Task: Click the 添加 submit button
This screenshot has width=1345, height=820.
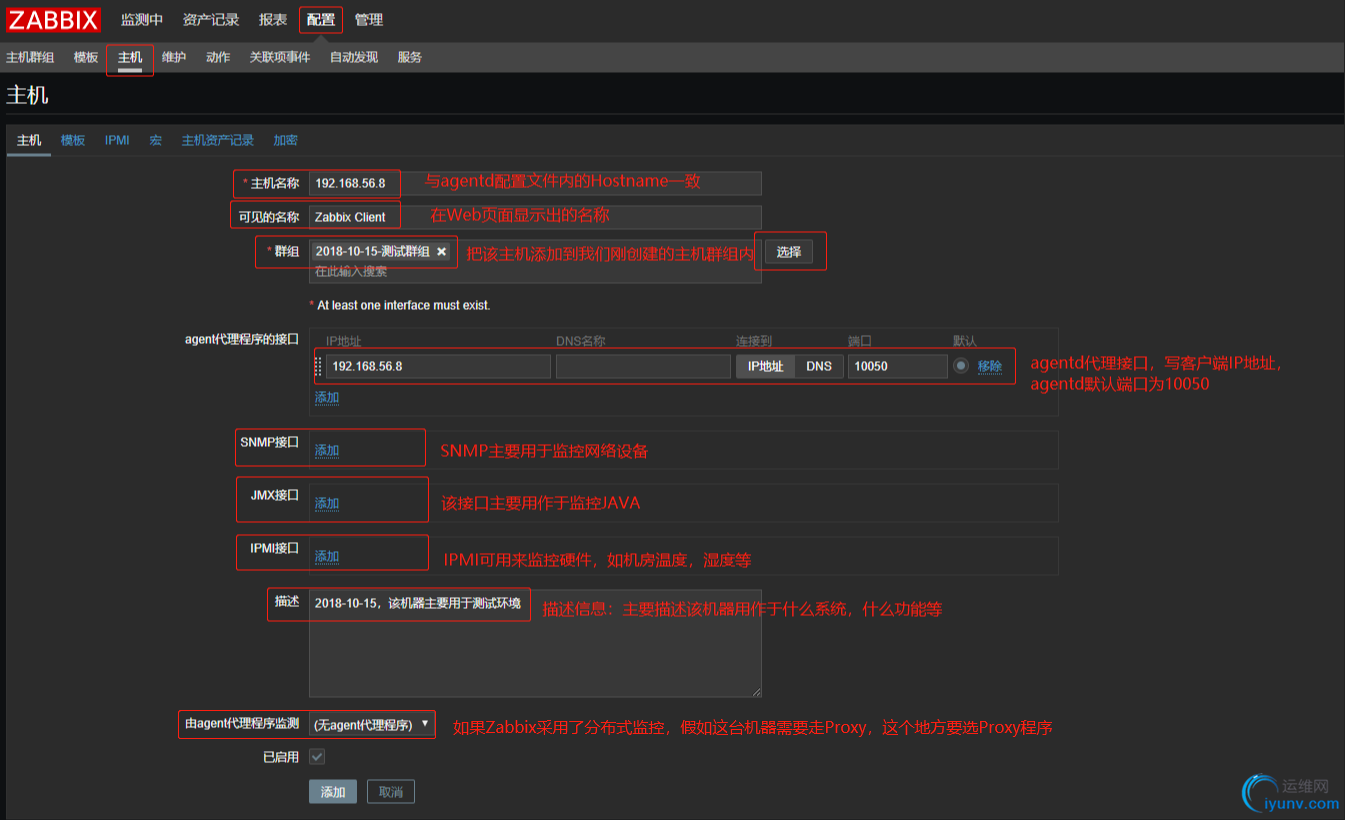Action: coord(332,792)
